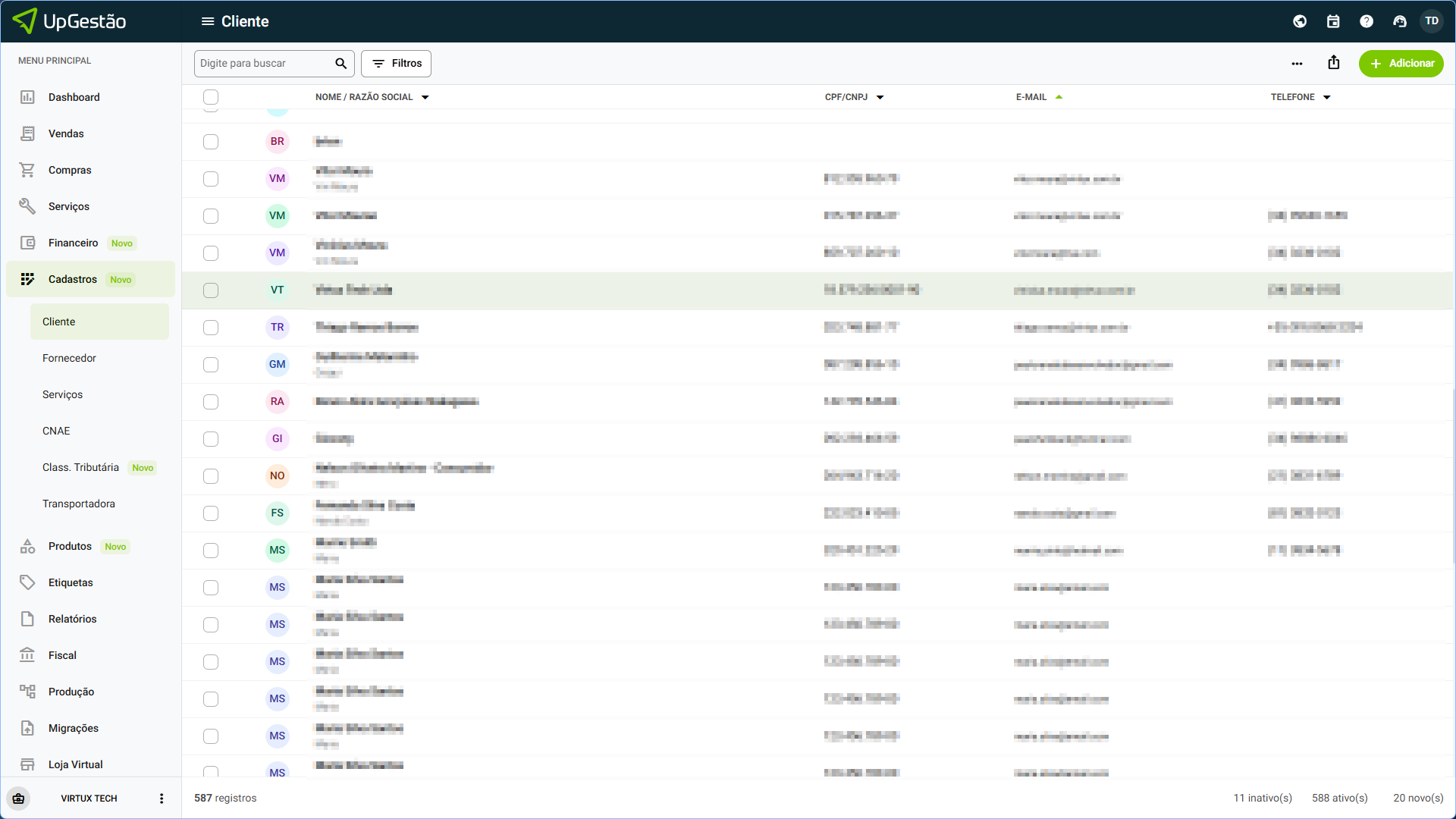Open the Filtros button
Image resolution: width=1456 pixels, height=819 pixels.
396,64
